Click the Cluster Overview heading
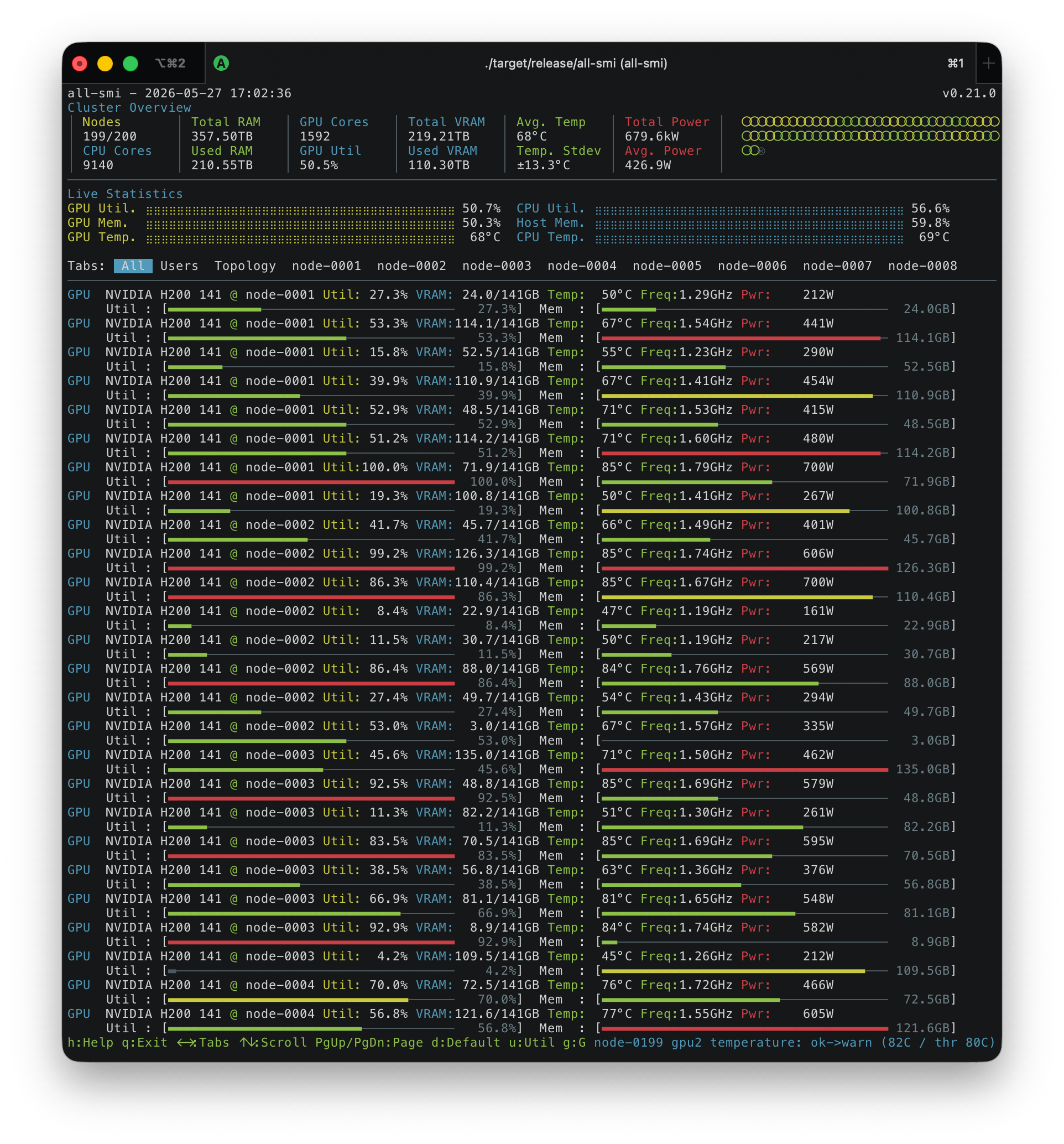Screen dimensions: 1064x1144 129,108
